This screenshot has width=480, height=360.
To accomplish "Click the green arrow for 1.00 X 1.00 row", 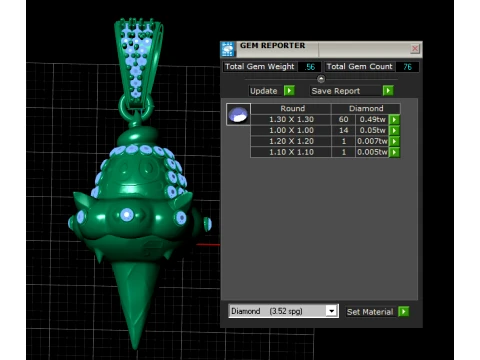I will pyautogui.click(x=394, y=130).
